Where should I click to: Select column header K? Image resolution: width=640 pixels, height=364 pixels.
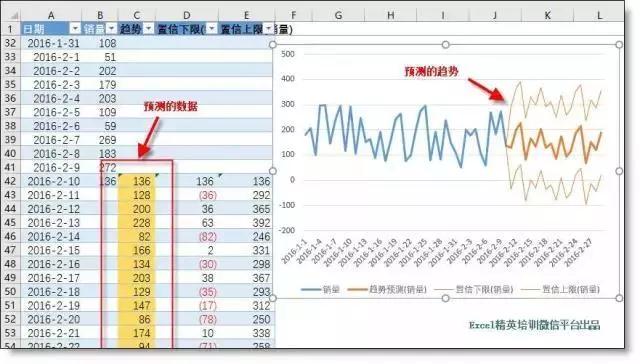point(547,16)
